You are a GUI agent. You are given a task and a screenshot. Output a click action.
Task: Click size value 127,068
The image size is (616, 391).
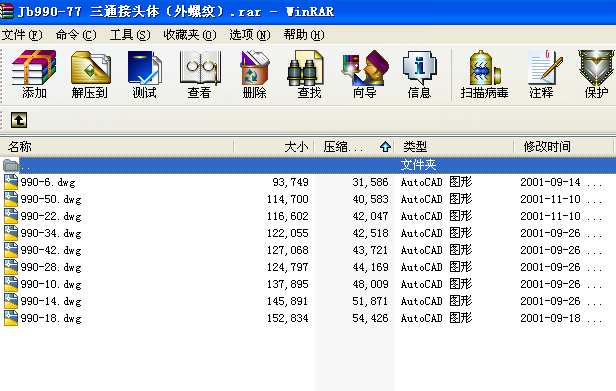tap(288, 250)
